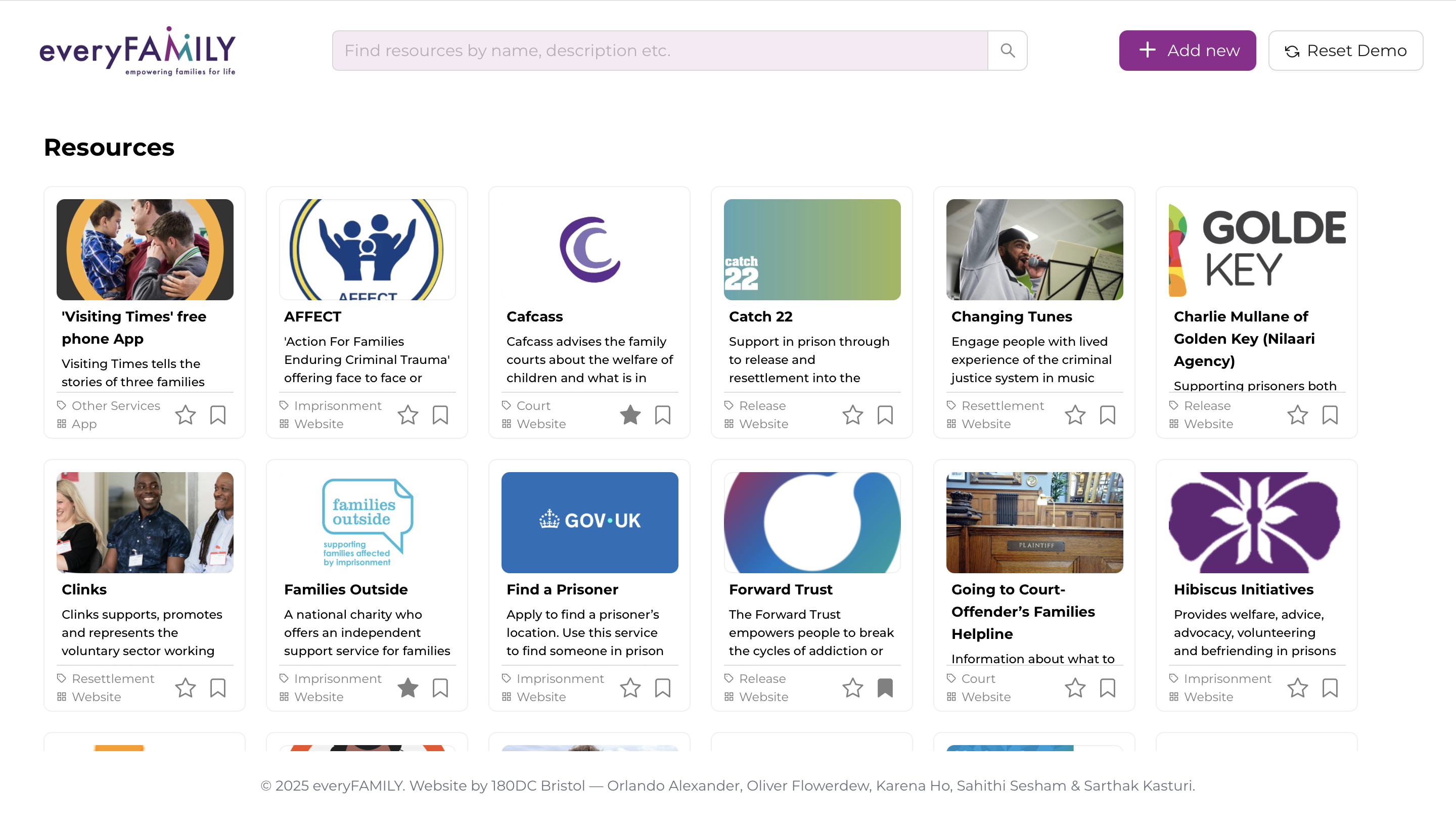Focus the Find resources search field

[x=659, y=51]
